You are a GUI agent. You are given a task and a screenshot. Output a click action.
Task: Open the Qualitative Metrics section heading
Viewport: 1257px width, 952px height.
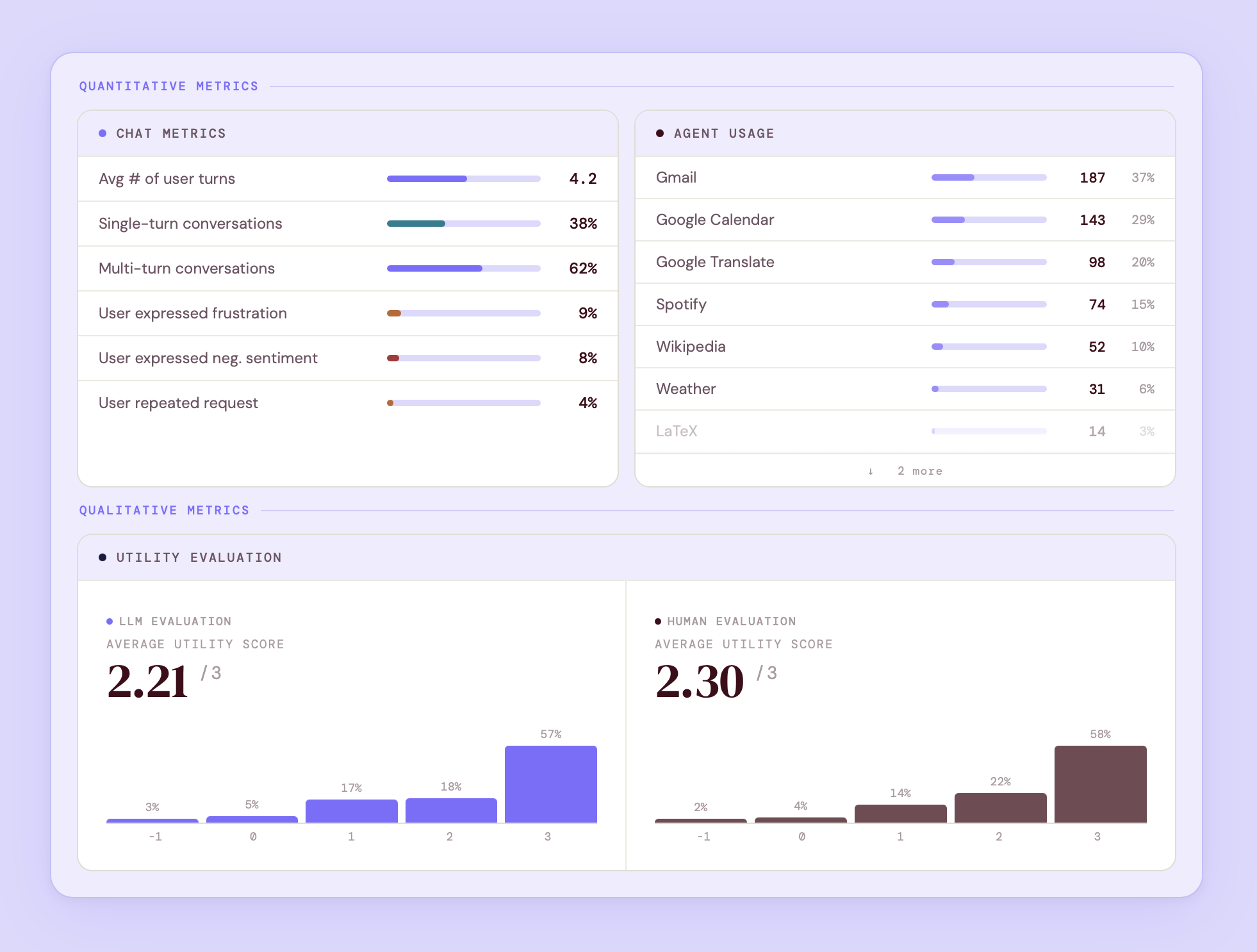[164, 511]
